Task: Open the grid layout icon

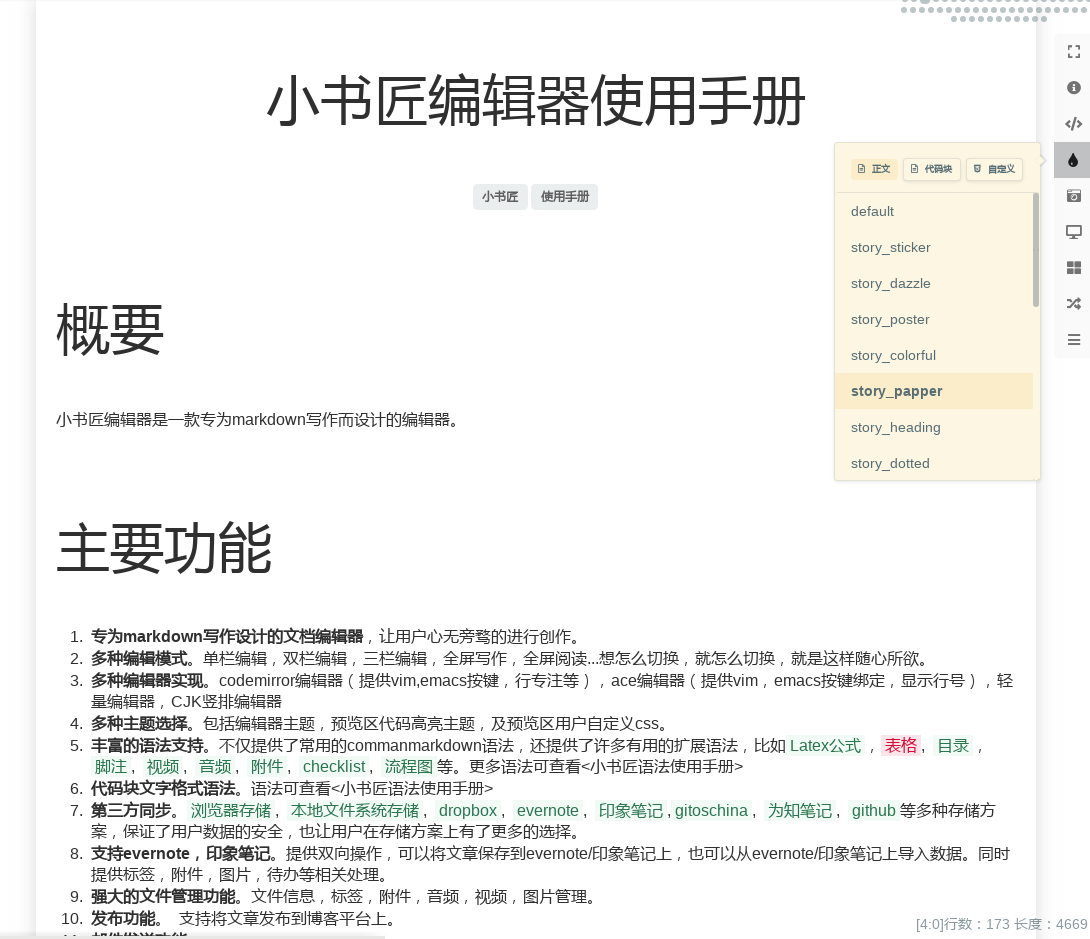Action: tap(1073, 268)
